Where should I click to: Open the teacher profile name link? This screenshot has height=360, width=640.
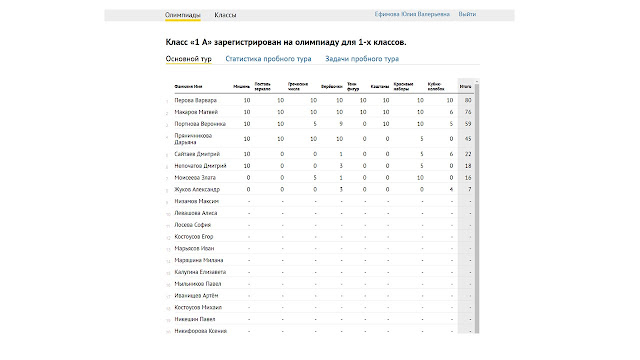click(x=412, y=14)
